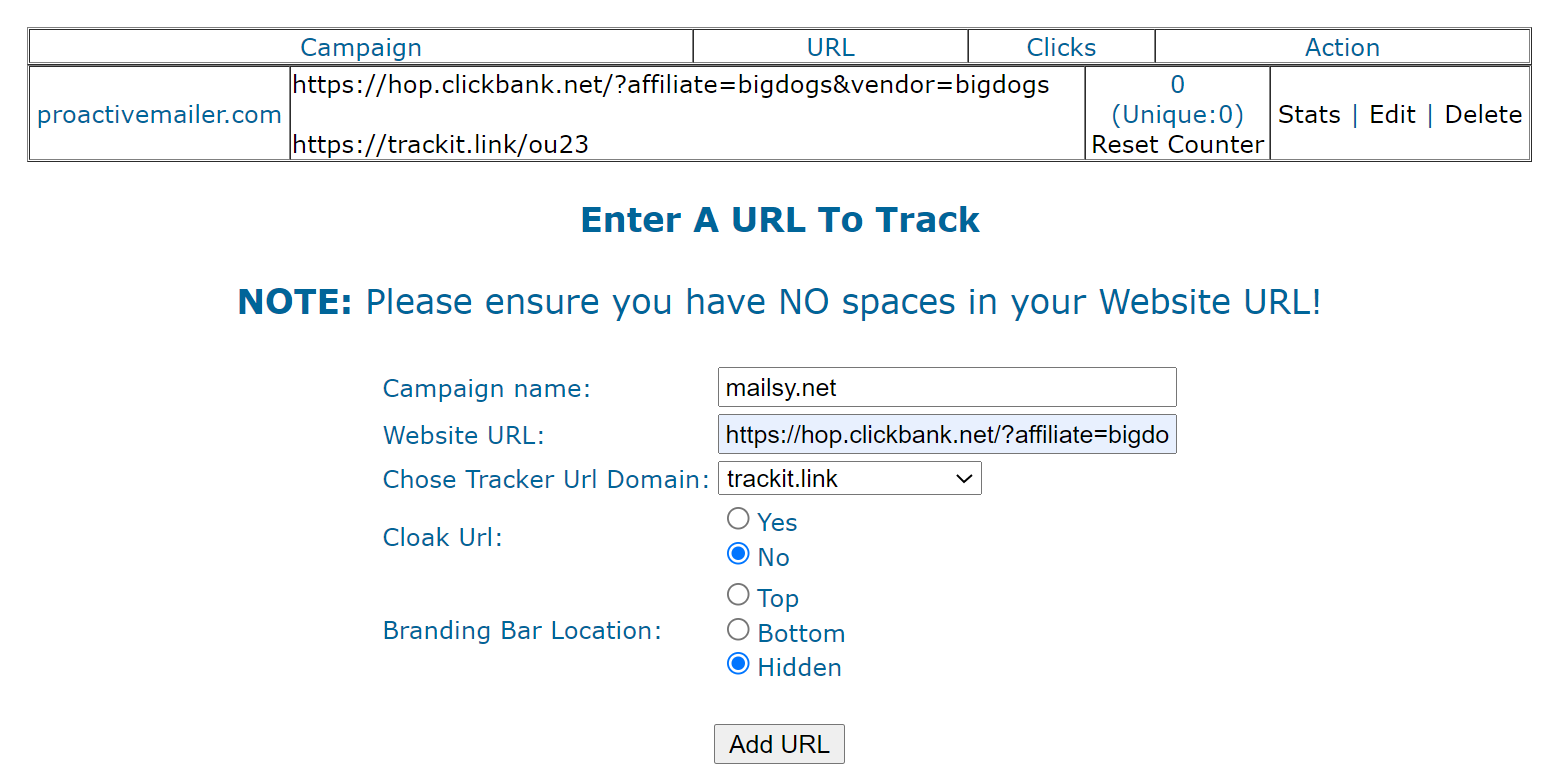
Task: Click the Action column header
Action: click(x=1342, y=47)
